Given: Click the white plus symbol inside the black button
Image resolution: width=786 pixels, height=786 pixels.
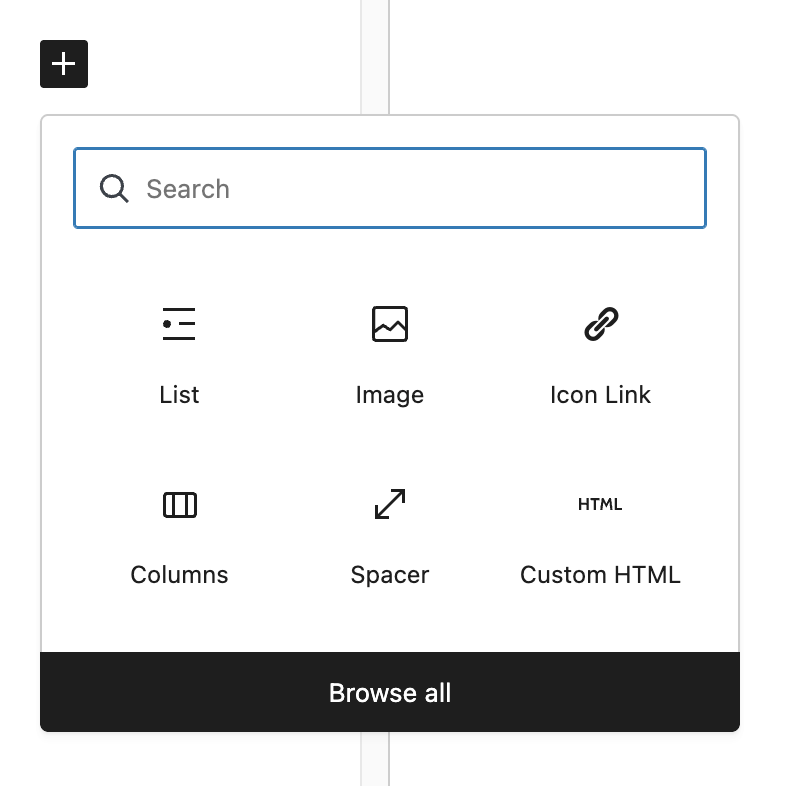Looking at the screenshot, I should [64, 64].
